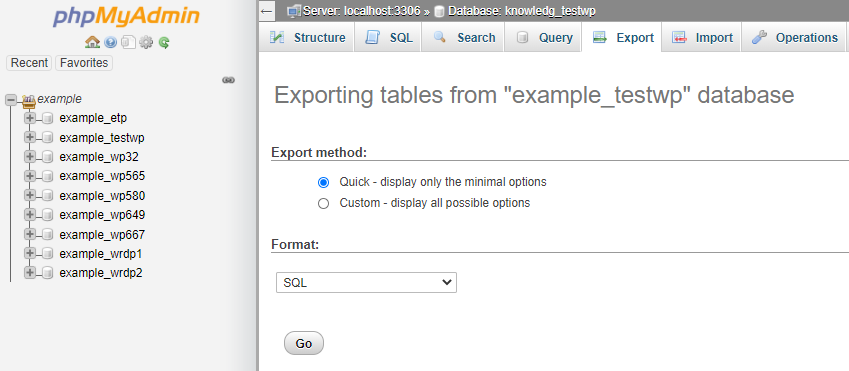Collapse the example server tree node

click(10, 99)
